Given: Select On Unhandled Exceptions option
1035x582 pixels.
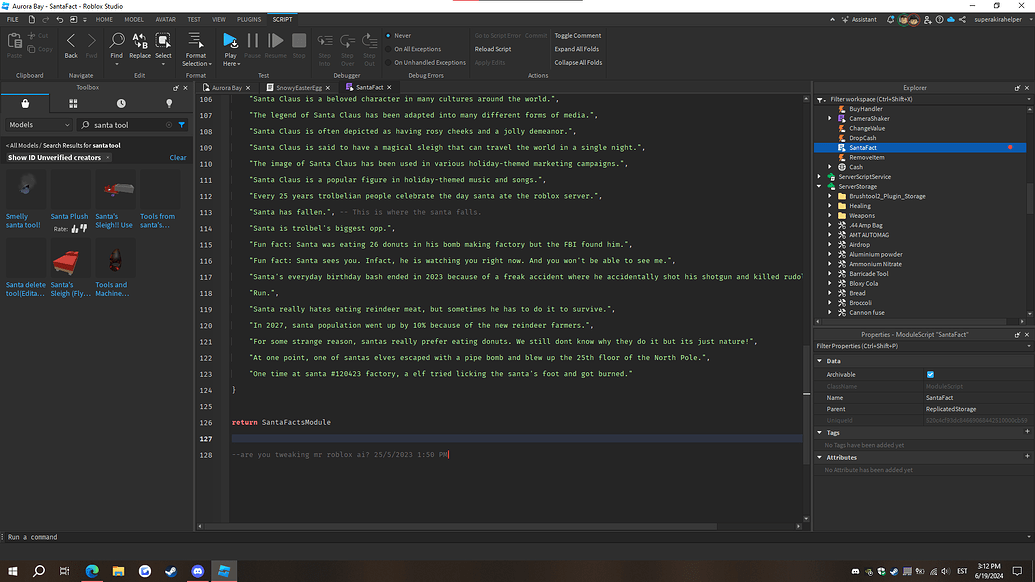Looking at the screenshot, I should point(425,63).
